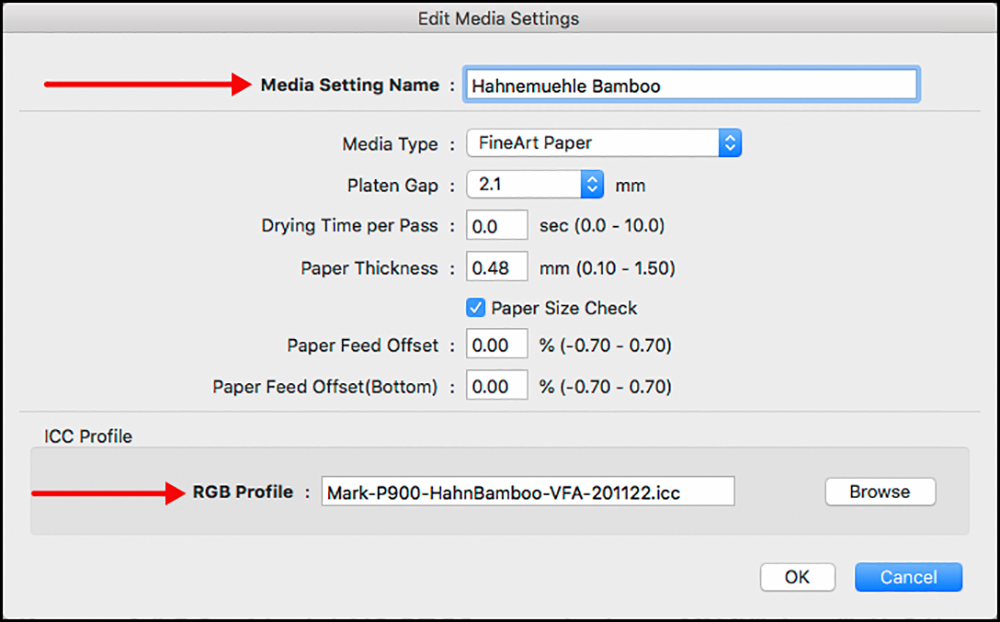The height and width of the screenshot is (622, 1000).
Task: Toggle the Paper Size Check checkbox
Action: click(476, 308)
